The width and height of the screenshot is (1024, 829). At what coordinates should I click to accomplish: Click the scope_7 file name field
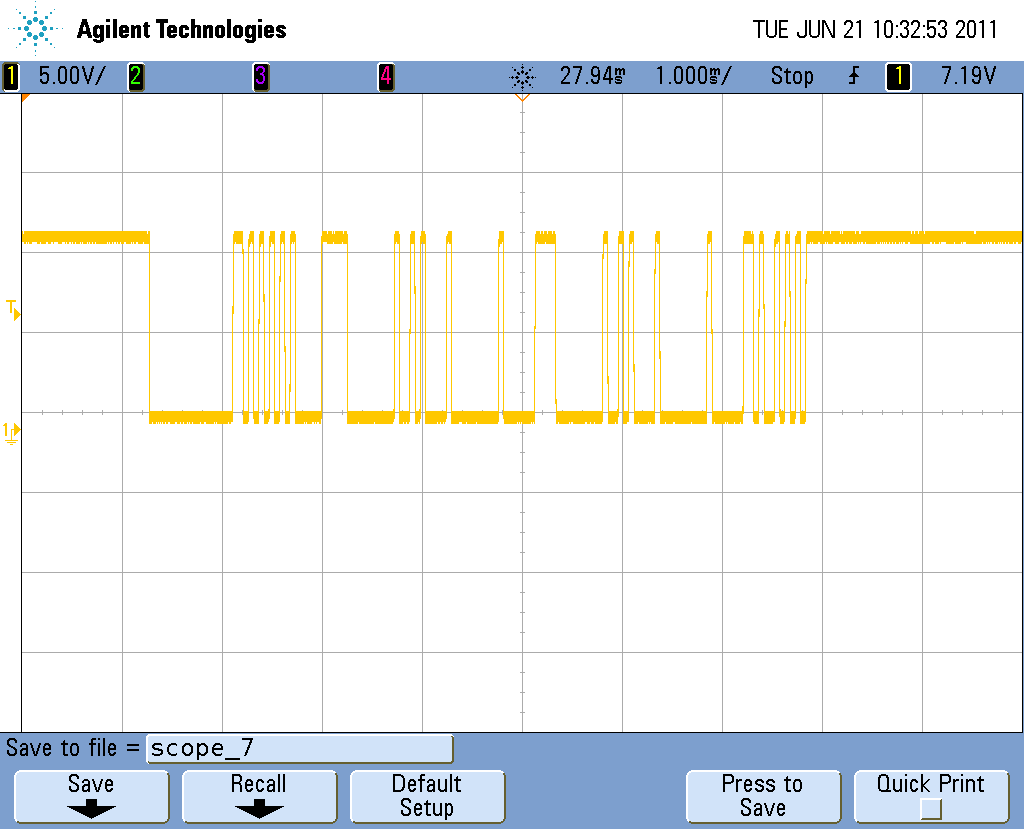tap(300, 749)
